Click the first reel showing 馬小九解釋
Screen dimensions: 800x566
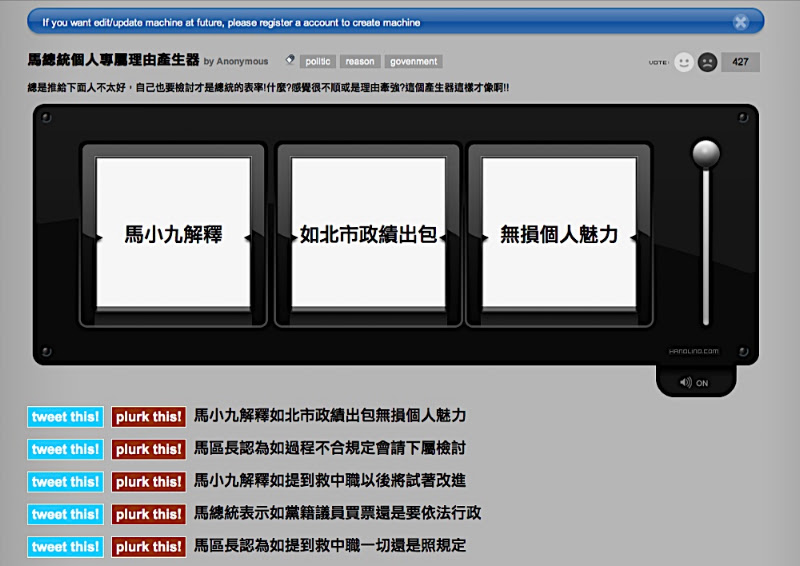tap(173, 233)
